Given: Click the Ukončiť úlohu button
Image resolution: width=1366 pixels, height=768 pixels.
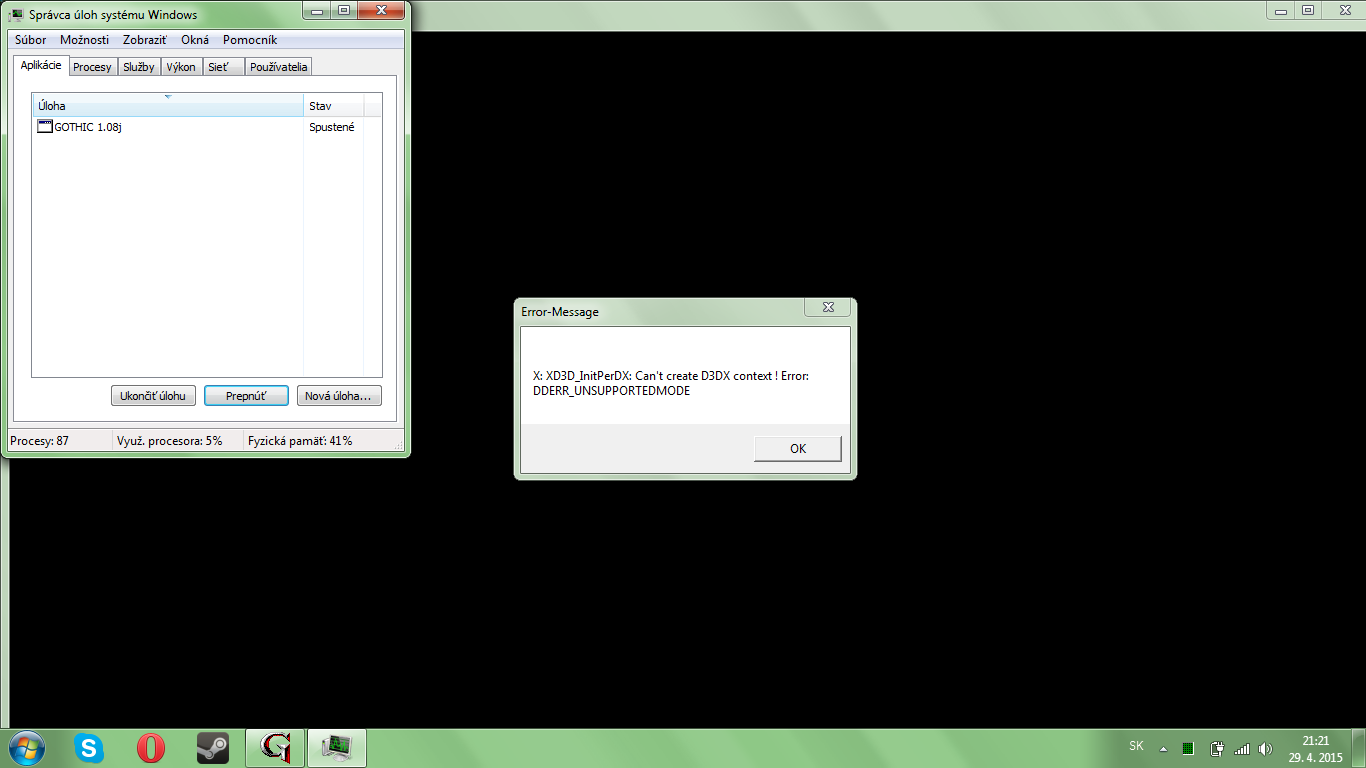Looking at the screenshot, I should click(x=153, y=396).
